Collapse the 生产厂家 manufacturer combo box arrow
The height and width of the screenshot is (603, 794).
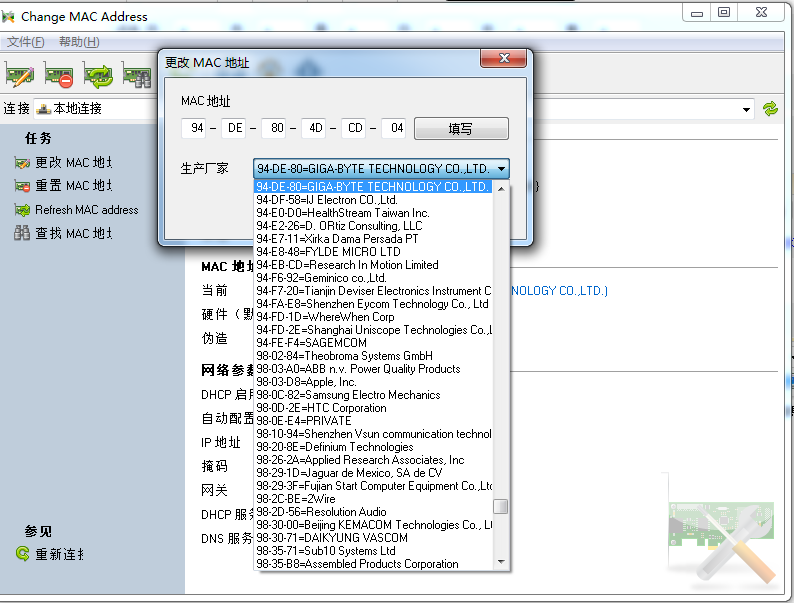501,169
